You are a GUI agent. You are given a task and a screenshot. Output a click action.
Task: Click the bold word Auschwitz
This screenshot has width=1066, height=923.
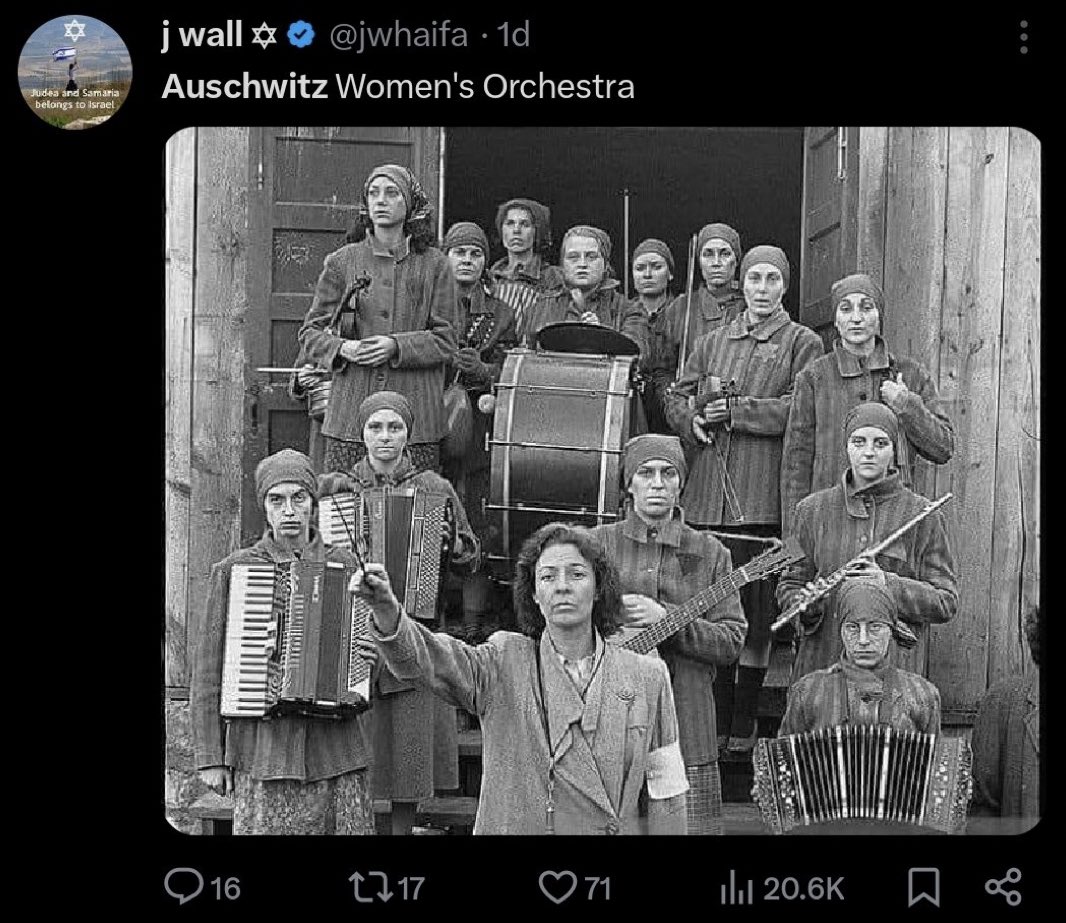(245, 86)
